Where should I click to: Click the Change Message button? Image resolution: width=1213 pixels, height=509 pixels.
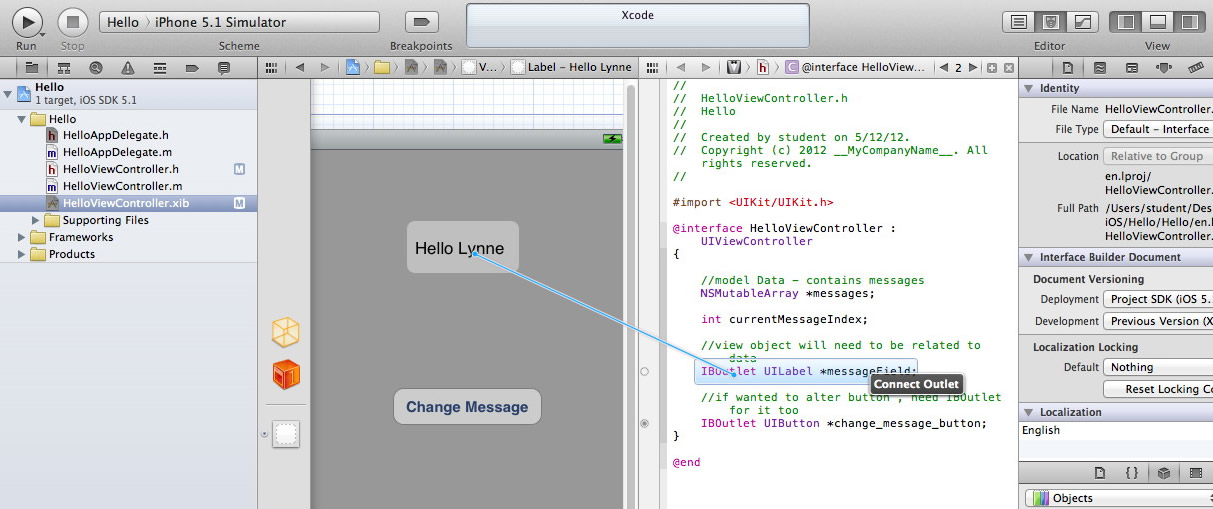(x=467, y=407)
